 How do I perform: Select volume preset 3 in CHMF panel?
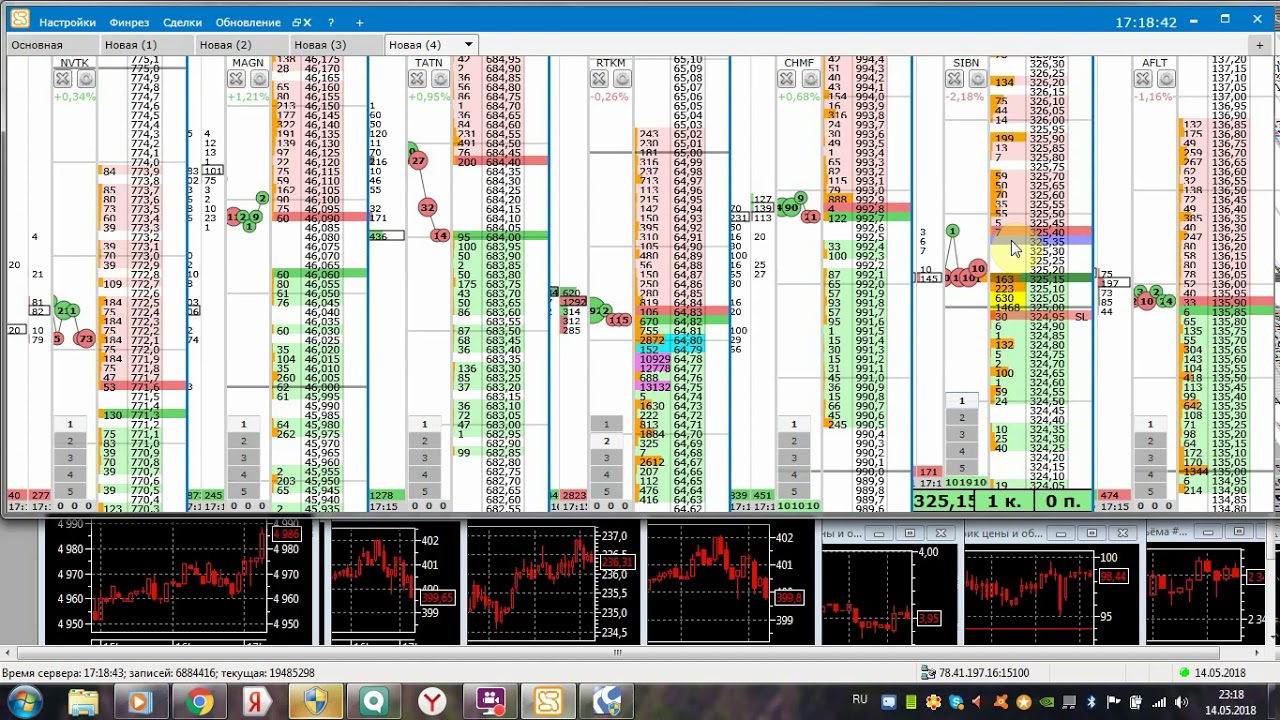click(794, 458)
